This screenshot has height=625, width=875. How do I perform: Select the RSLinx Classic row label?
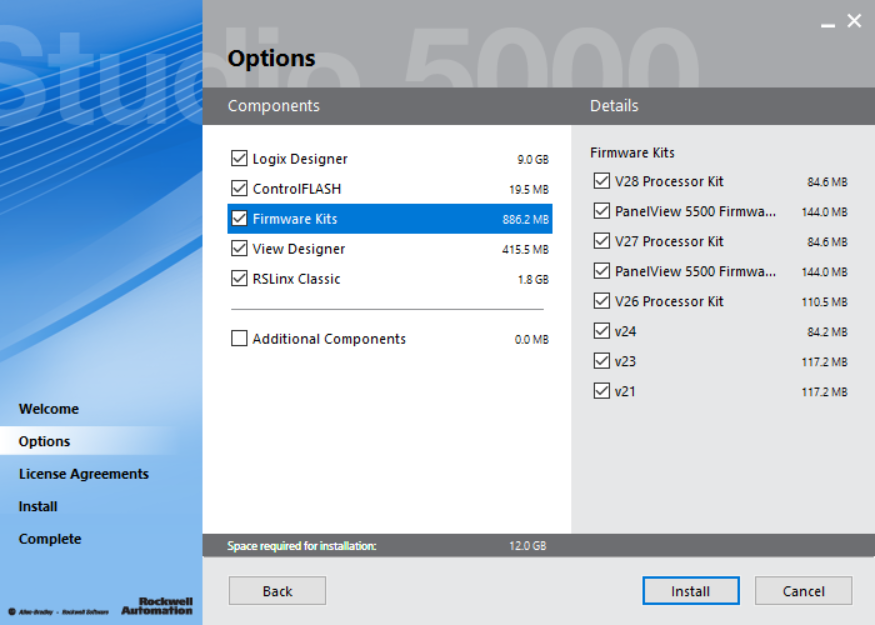click(x=296, y=279)
